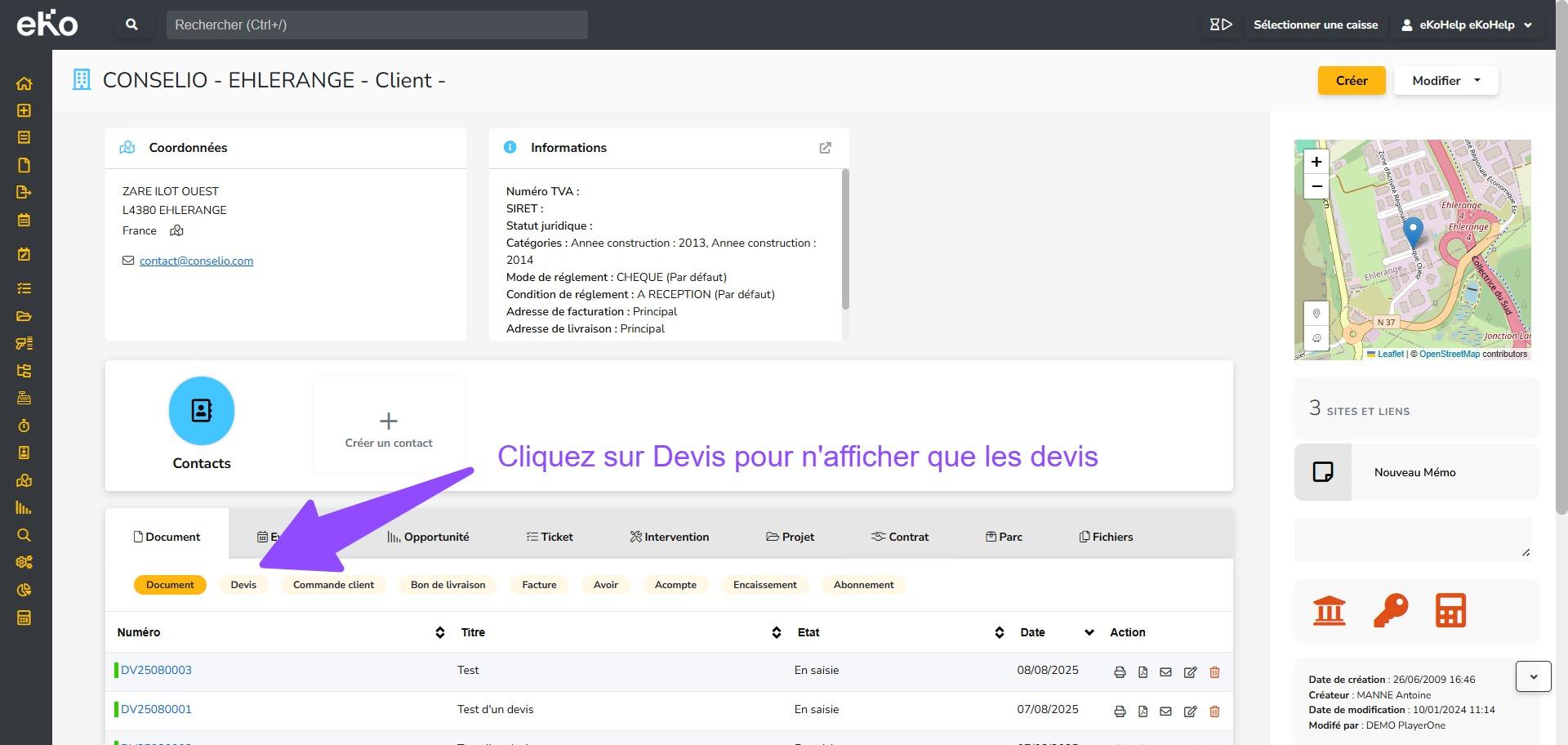1568x745 pixels.
Task: Switch to the Intervention tab
Action: click(669, 537)
